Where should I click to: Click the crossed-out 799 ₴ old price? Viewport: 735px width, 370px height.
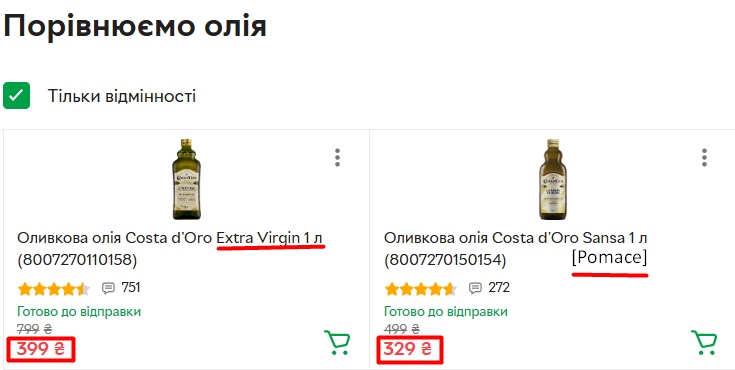[34, 329]
